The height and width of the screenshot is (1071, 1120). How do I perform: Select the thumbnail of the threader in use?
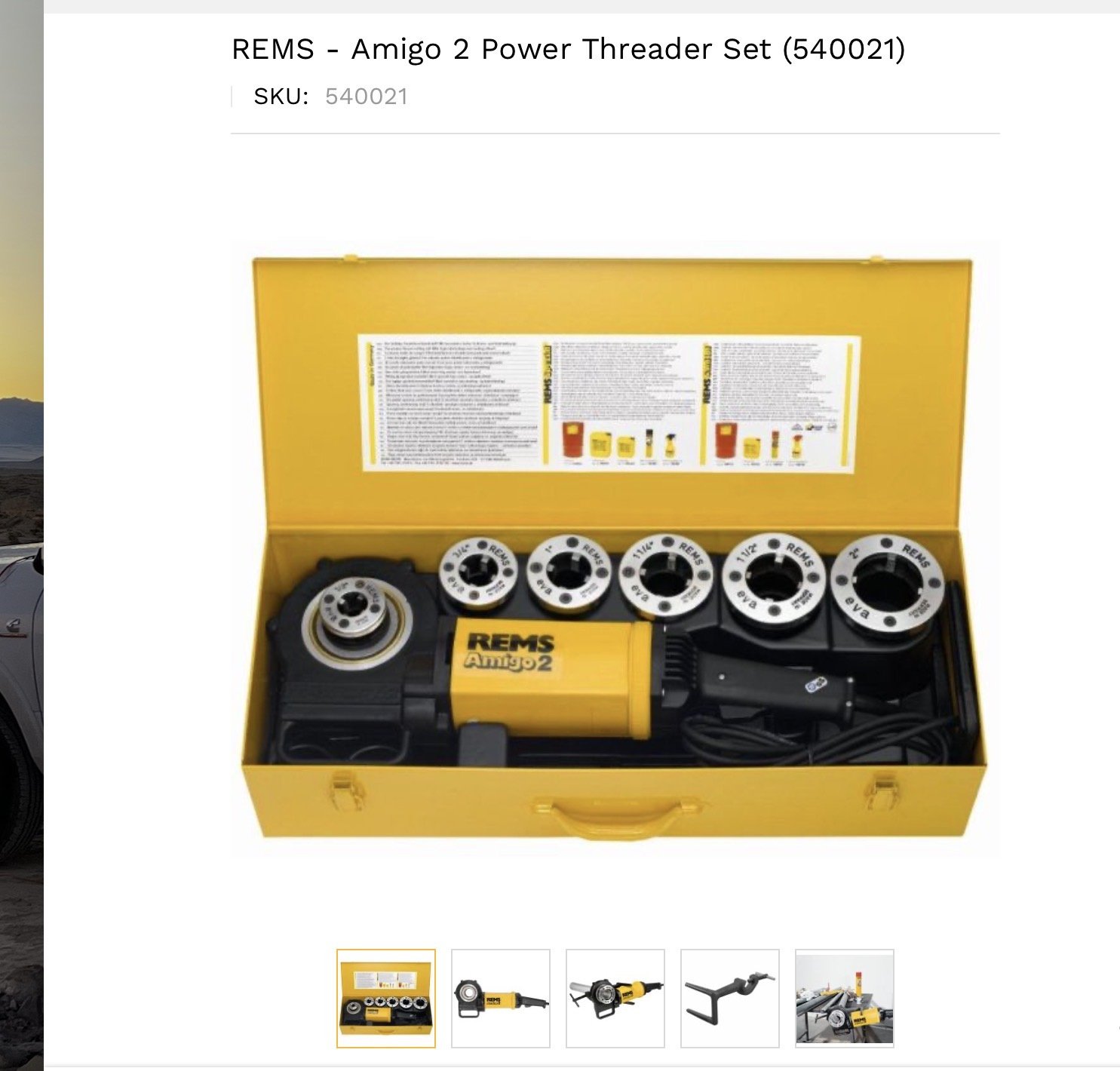coord(845,999)
